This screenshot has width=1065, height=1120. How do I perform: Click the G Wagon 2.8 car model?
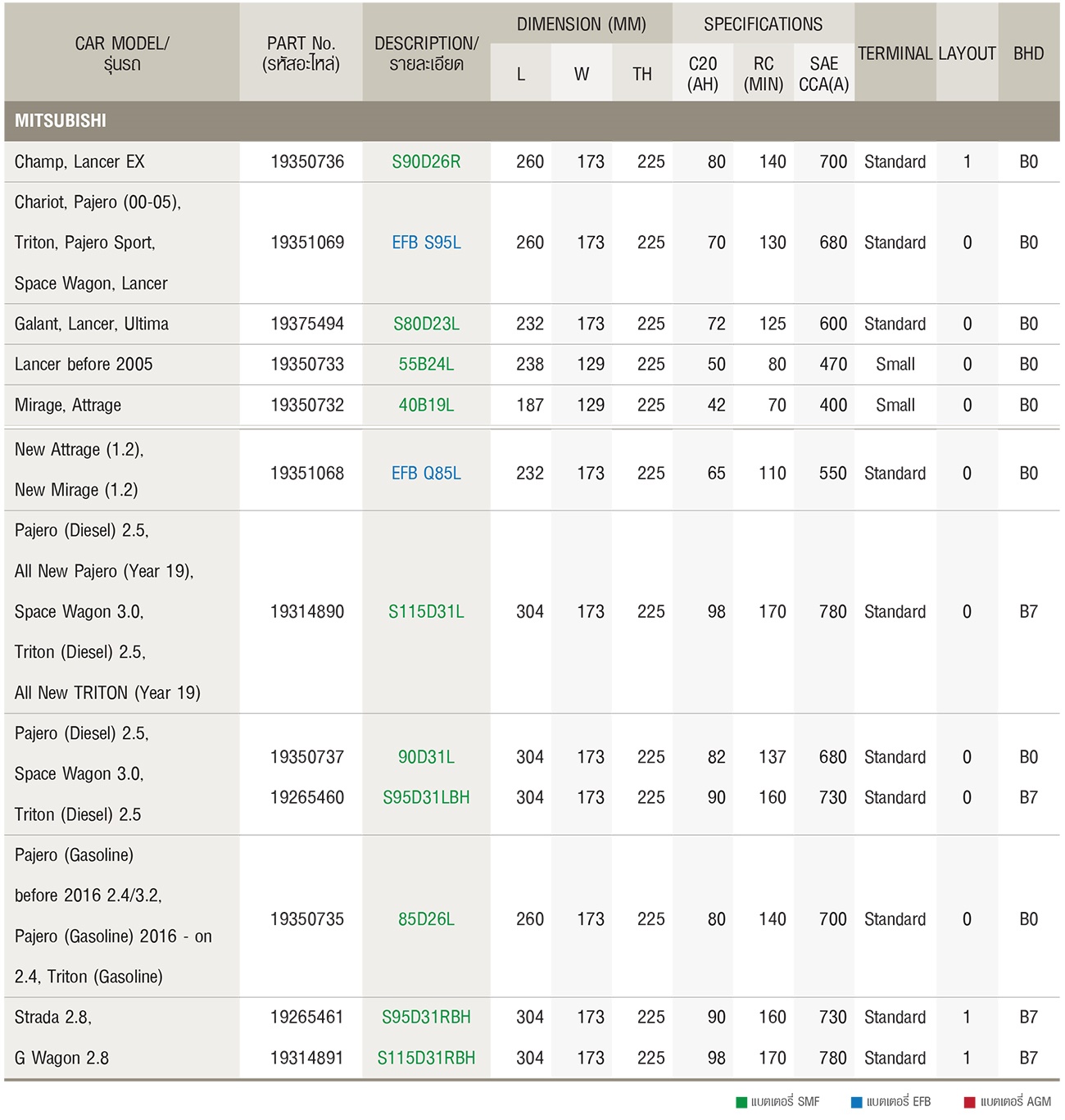pyautogui.click(x=61, y=1058)
